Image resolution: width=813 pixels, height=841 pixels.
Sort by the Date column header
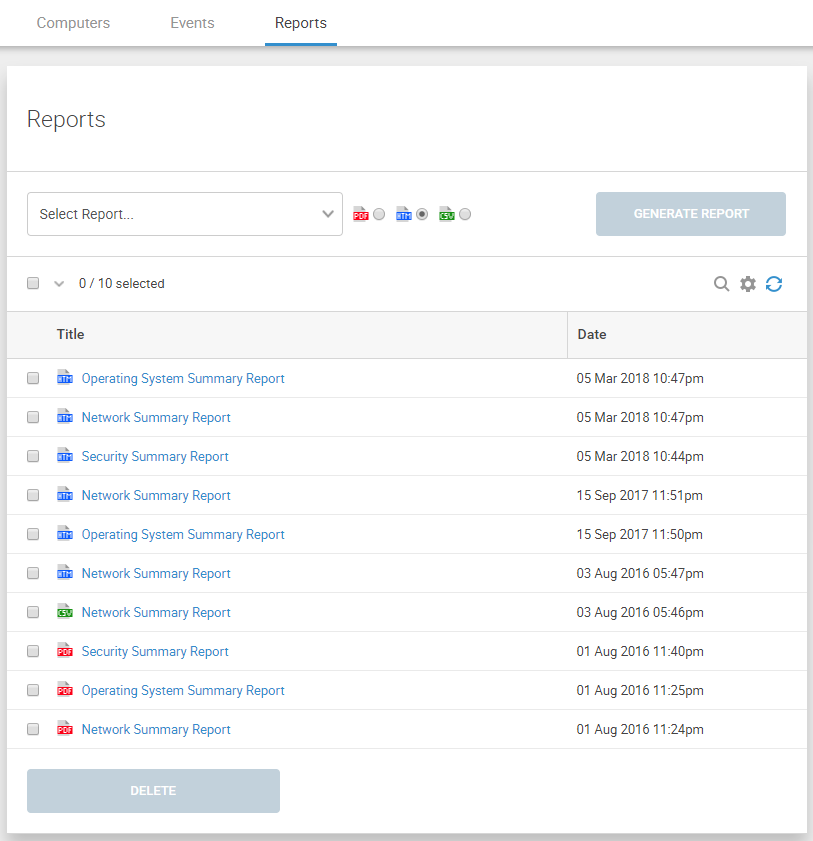pyautogui.click(x=592, y=334)
